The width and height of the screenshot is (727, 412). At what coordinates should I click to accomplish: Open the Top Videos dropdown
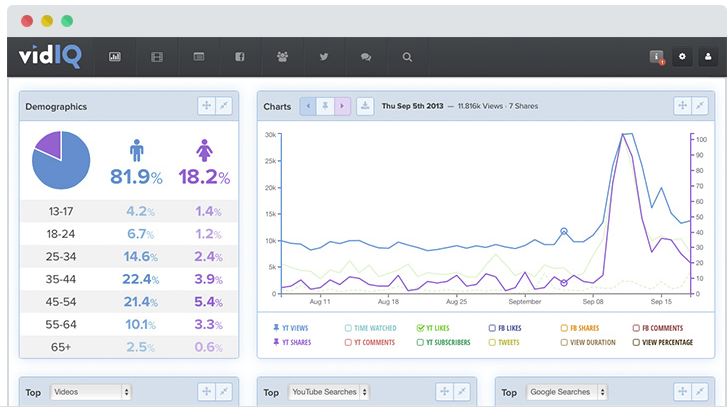tap(91, 393)
